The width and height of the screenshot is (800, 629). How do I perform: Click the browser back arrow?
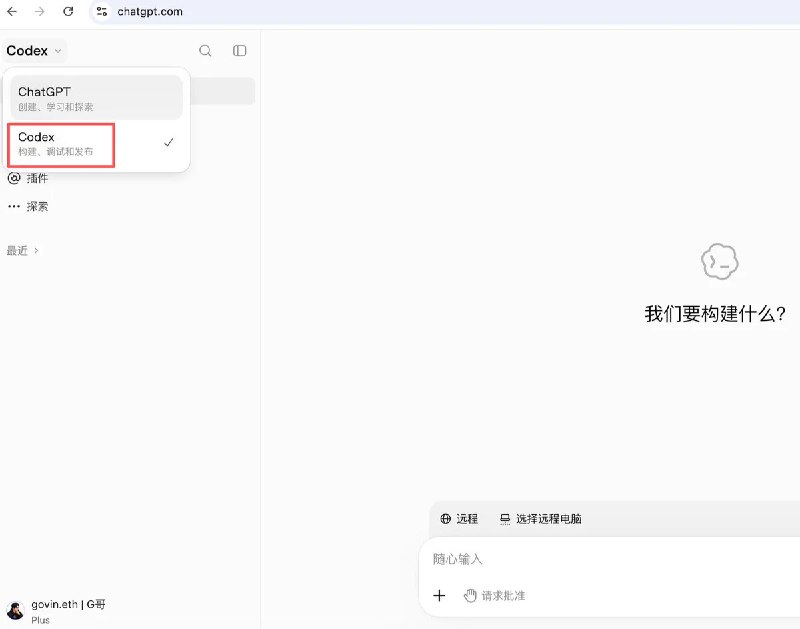[x=12, y=11]
